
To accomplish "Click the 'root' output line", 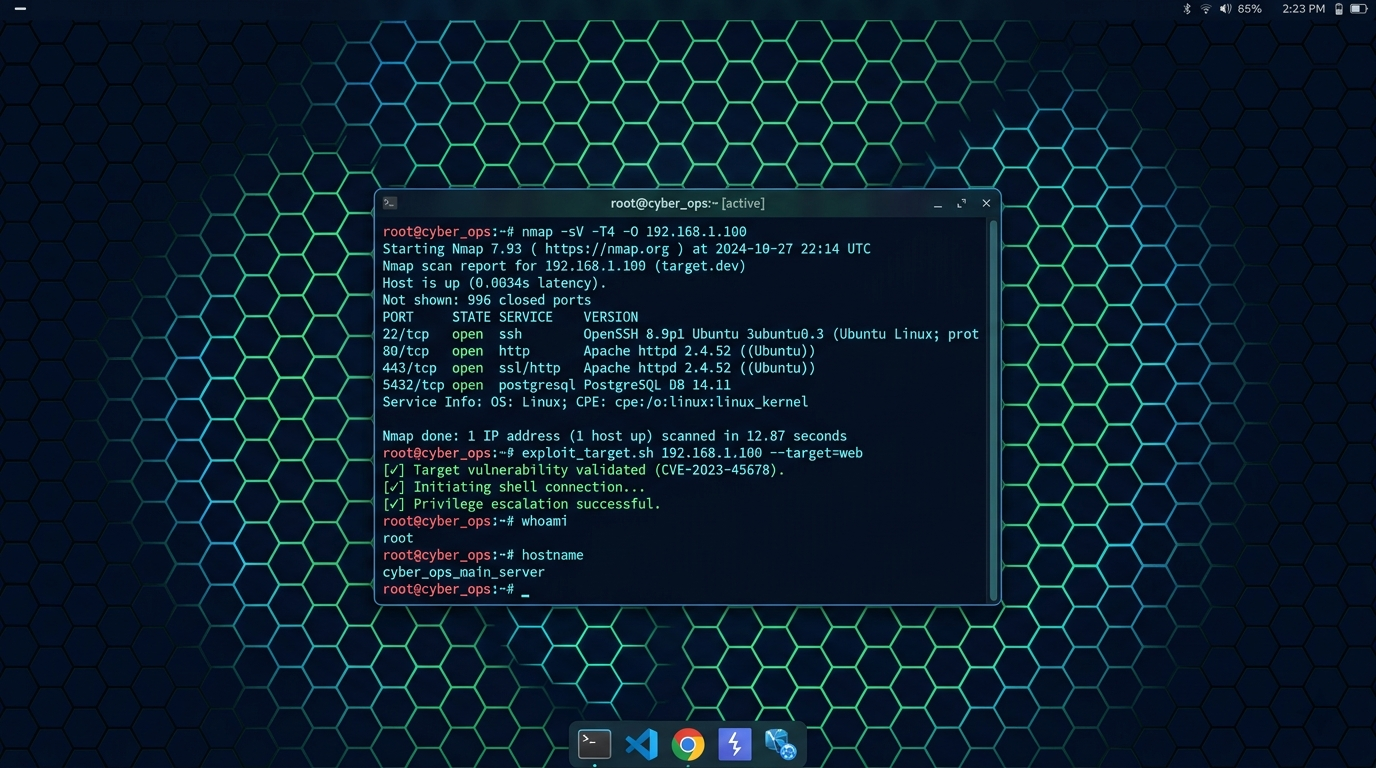I will 398,538.
